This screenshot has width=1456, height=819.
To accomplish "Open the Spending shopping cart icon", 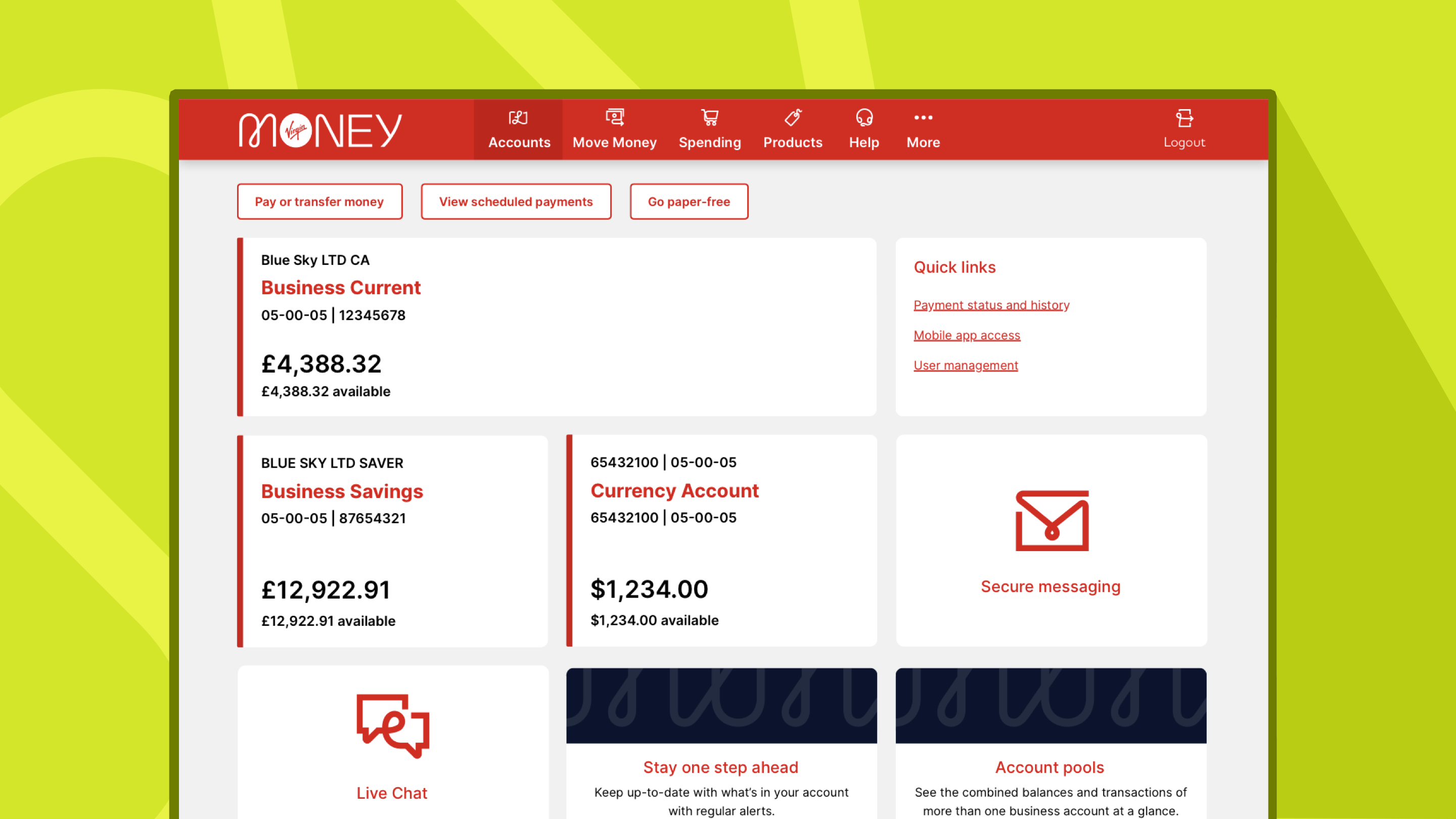I will pos(709,118).
